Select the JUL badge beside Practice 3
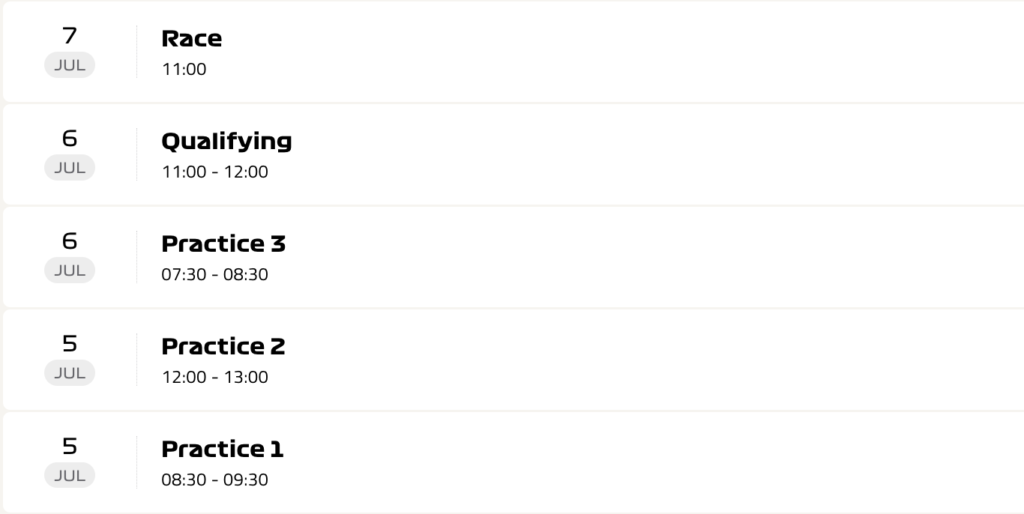Image resolution: width=1024 pixels, height=514 pixels. 69,270
